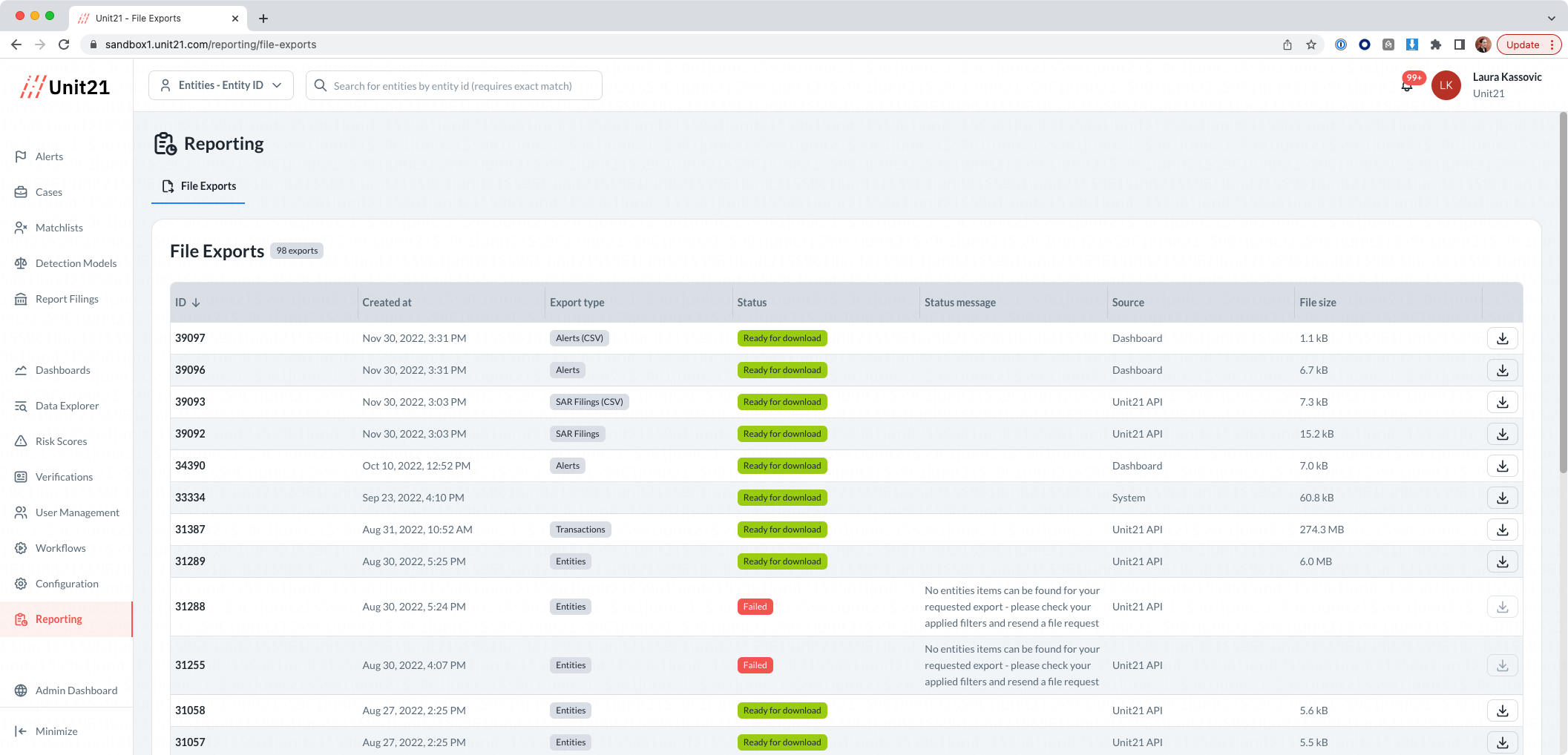The image size is (1568, 755).
Task: Click the Chrome Update button
Action: point(1528,44)
